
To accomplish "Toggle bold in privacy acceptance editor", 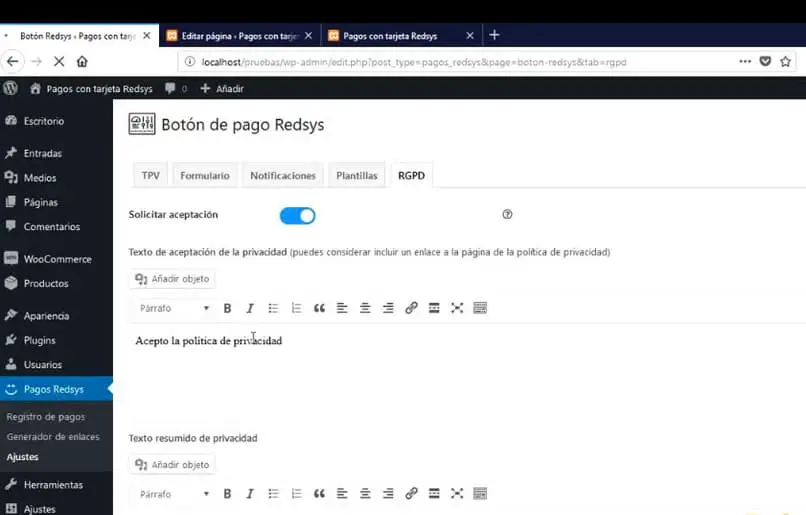I will coord(227,308).
